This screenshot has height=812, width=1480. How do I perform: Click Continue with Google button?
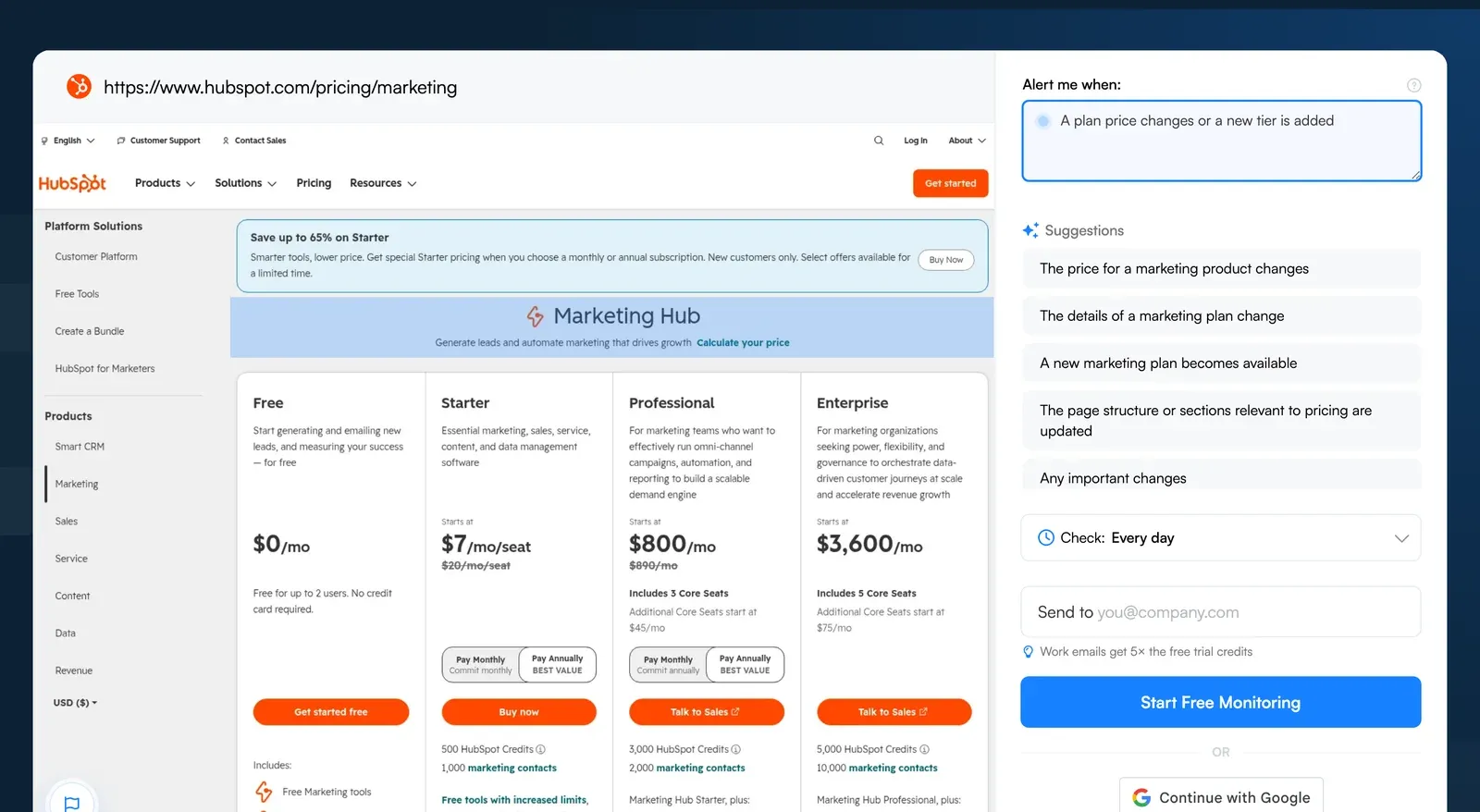(1221, 795)
